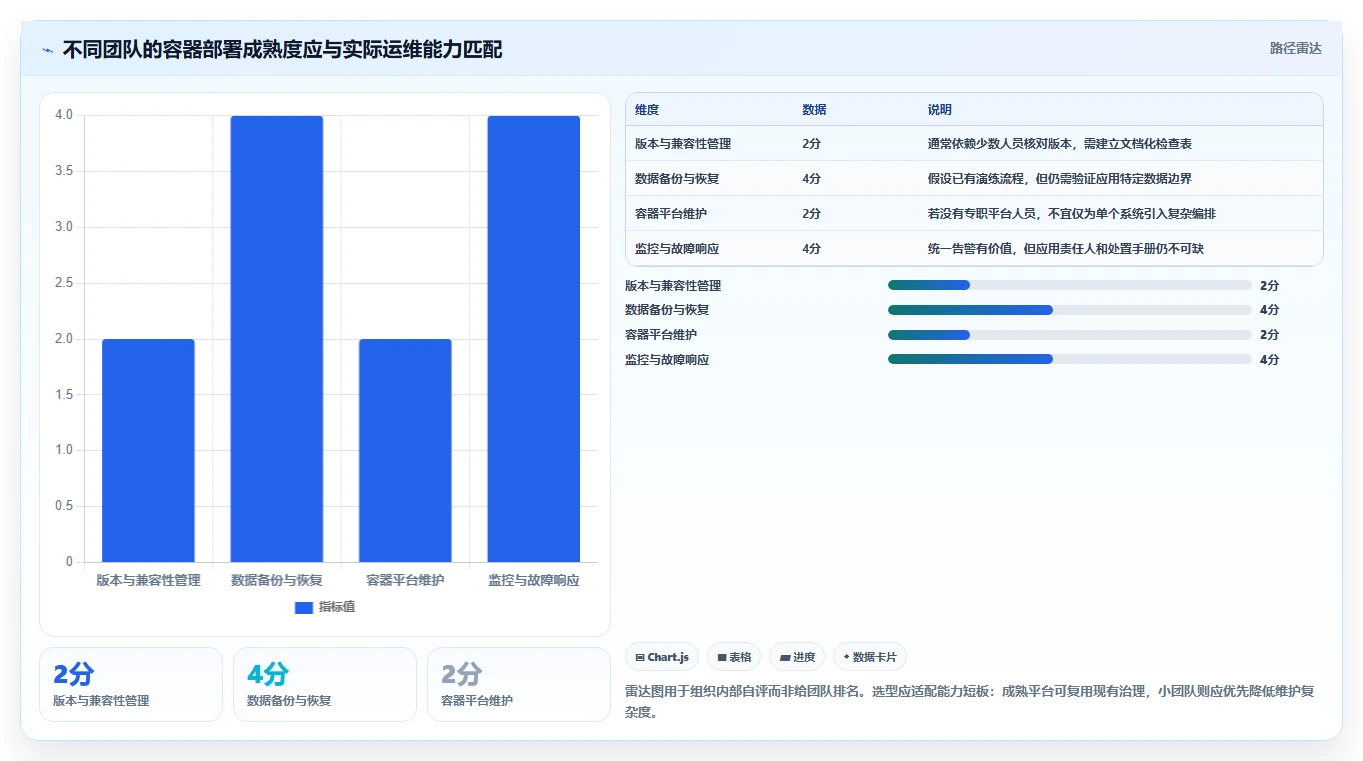The image size is (1363, 761).
Task: Click the 指标值 legend label
Action: pos(337,607)
